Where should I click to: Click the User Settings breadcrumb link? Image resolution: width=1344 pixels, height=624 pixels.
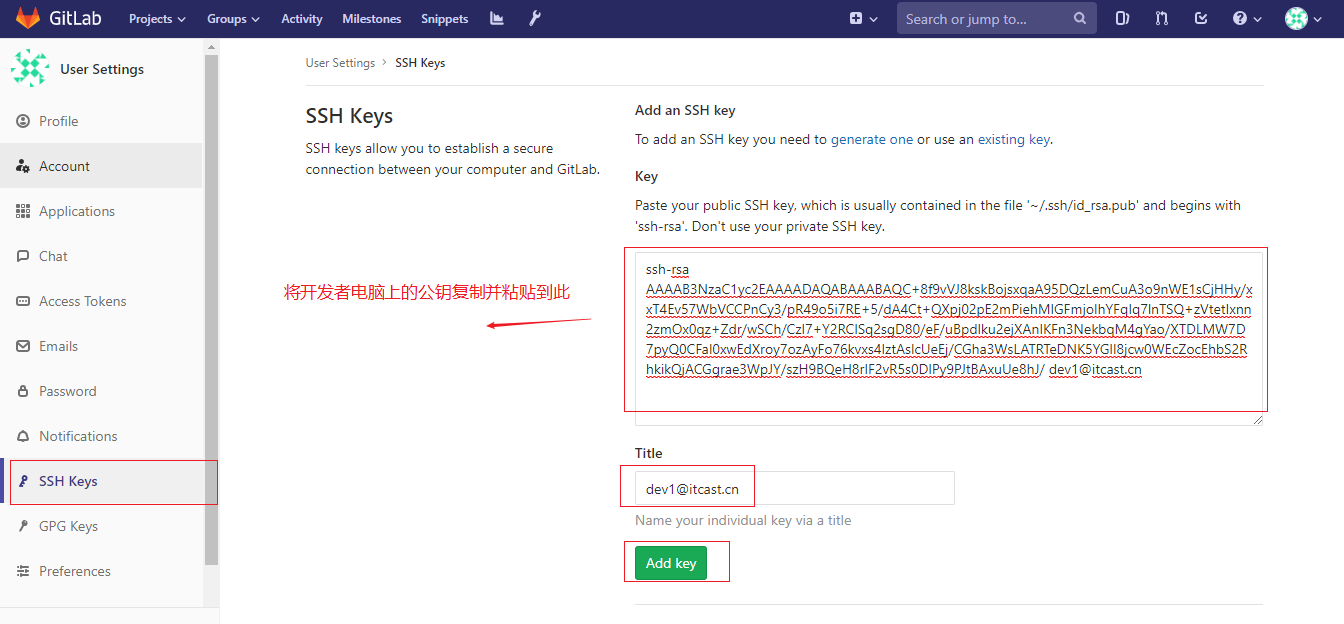340,63
